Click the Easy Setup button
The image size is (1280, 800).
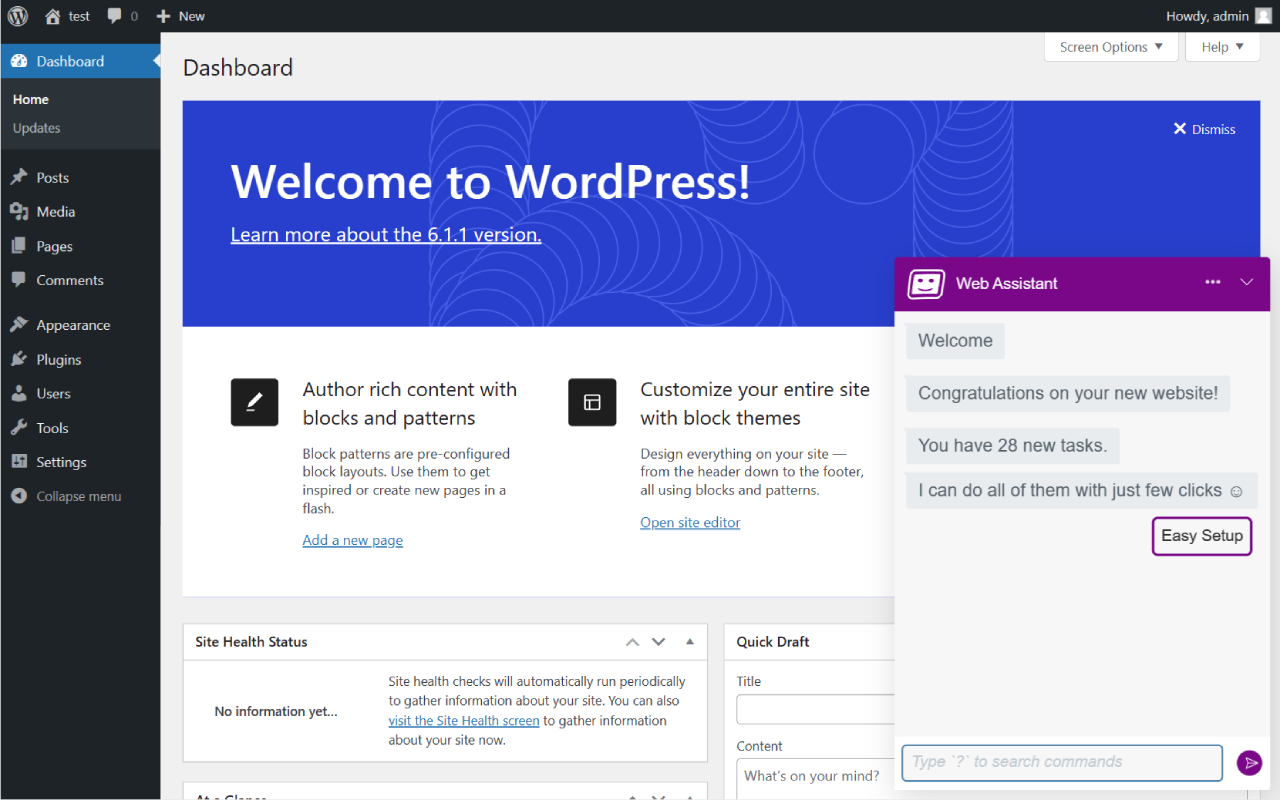pos(1202,536)
